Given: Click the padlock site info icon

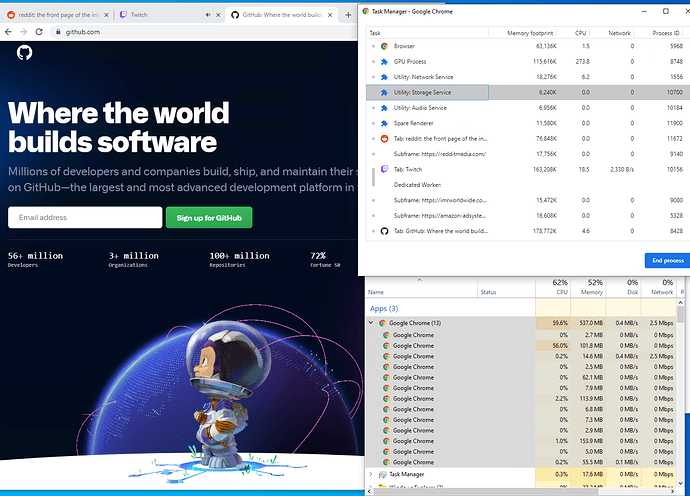Looking at the screenshot, I should [x=58, y=32].
